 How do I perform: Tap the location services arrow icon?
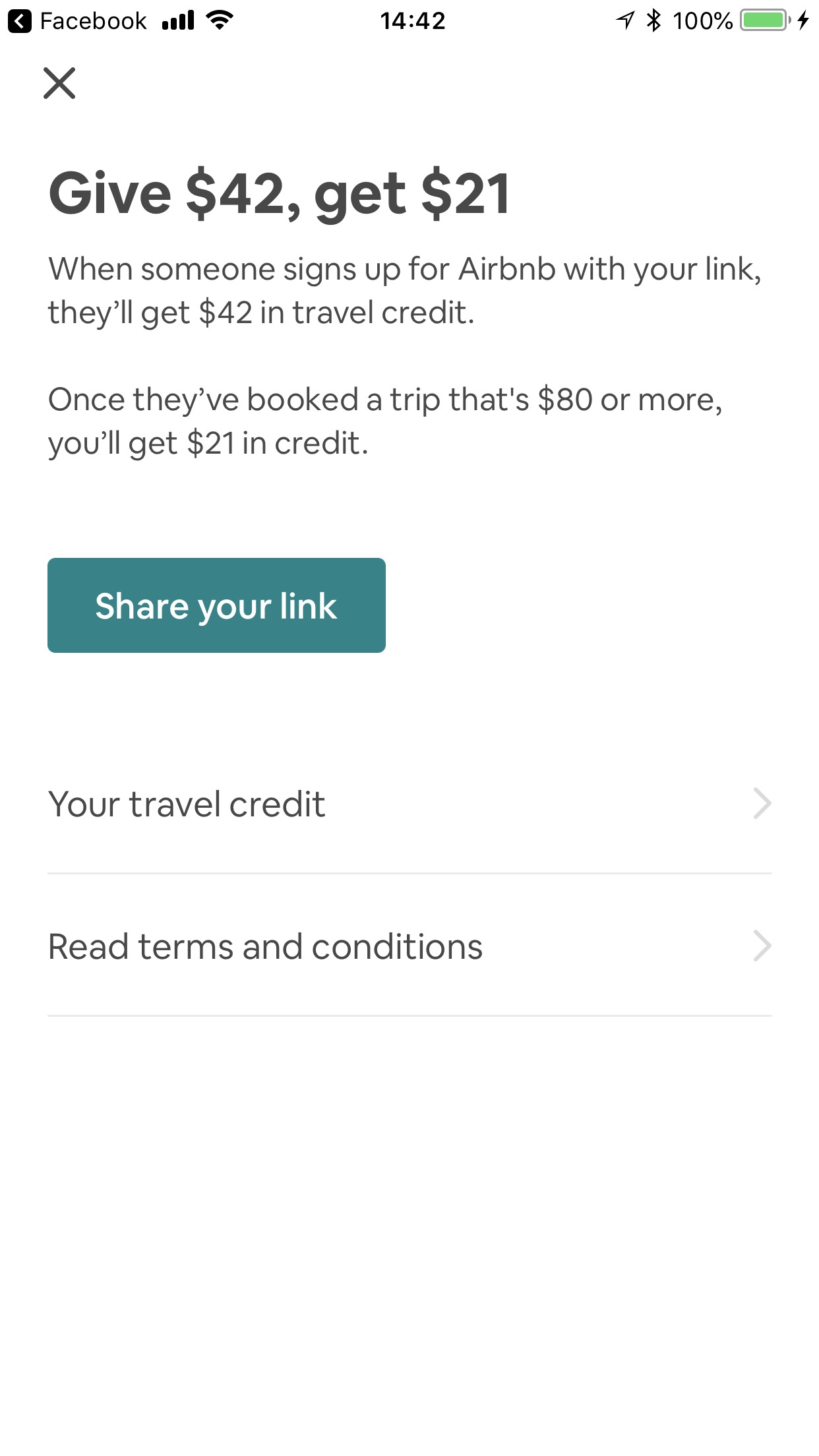pos(624,21)
